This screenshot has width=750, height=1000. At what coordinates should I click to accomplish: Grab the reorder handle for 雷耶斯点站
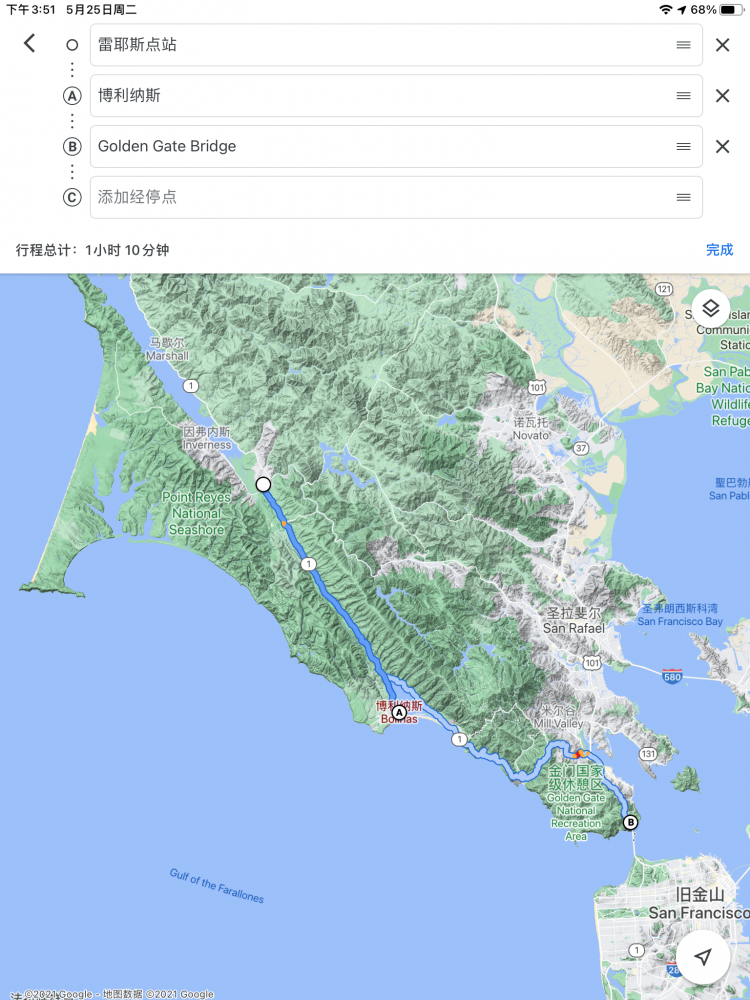[x=683, y=45]
